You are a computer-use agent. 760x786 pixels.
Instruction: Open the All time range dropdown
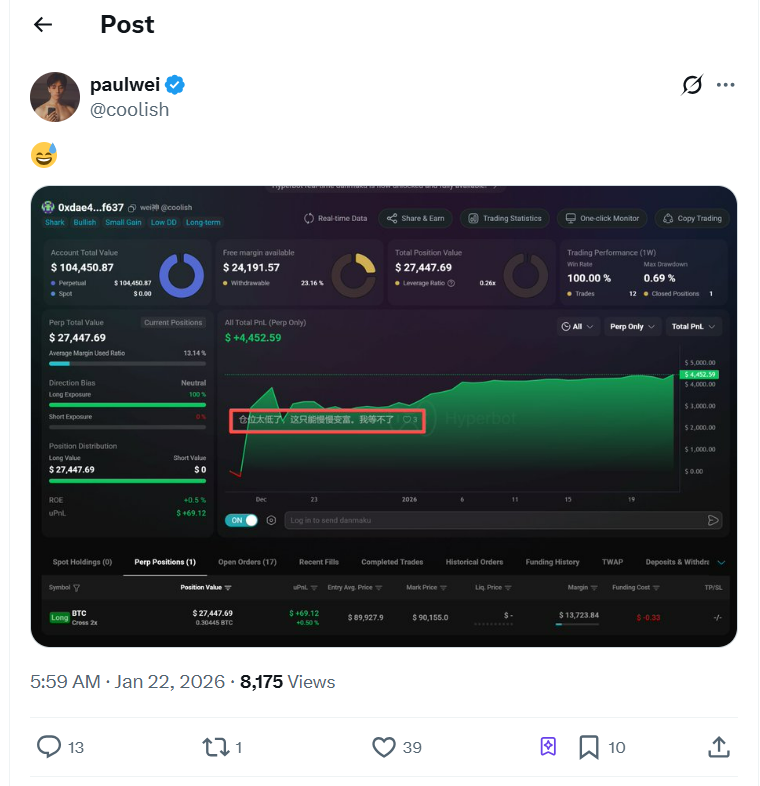click(x=578, y=326)
